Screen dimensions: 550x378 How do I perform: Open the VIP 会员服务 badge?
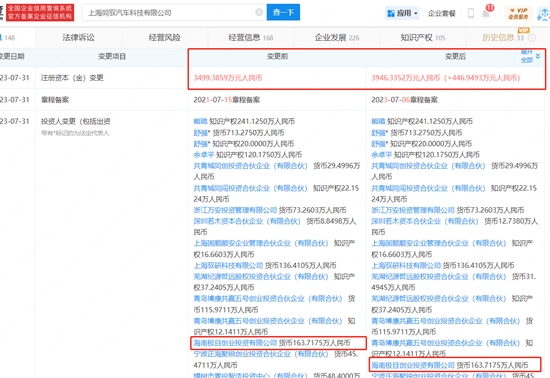pyautogui.click(x=518, y=13)
